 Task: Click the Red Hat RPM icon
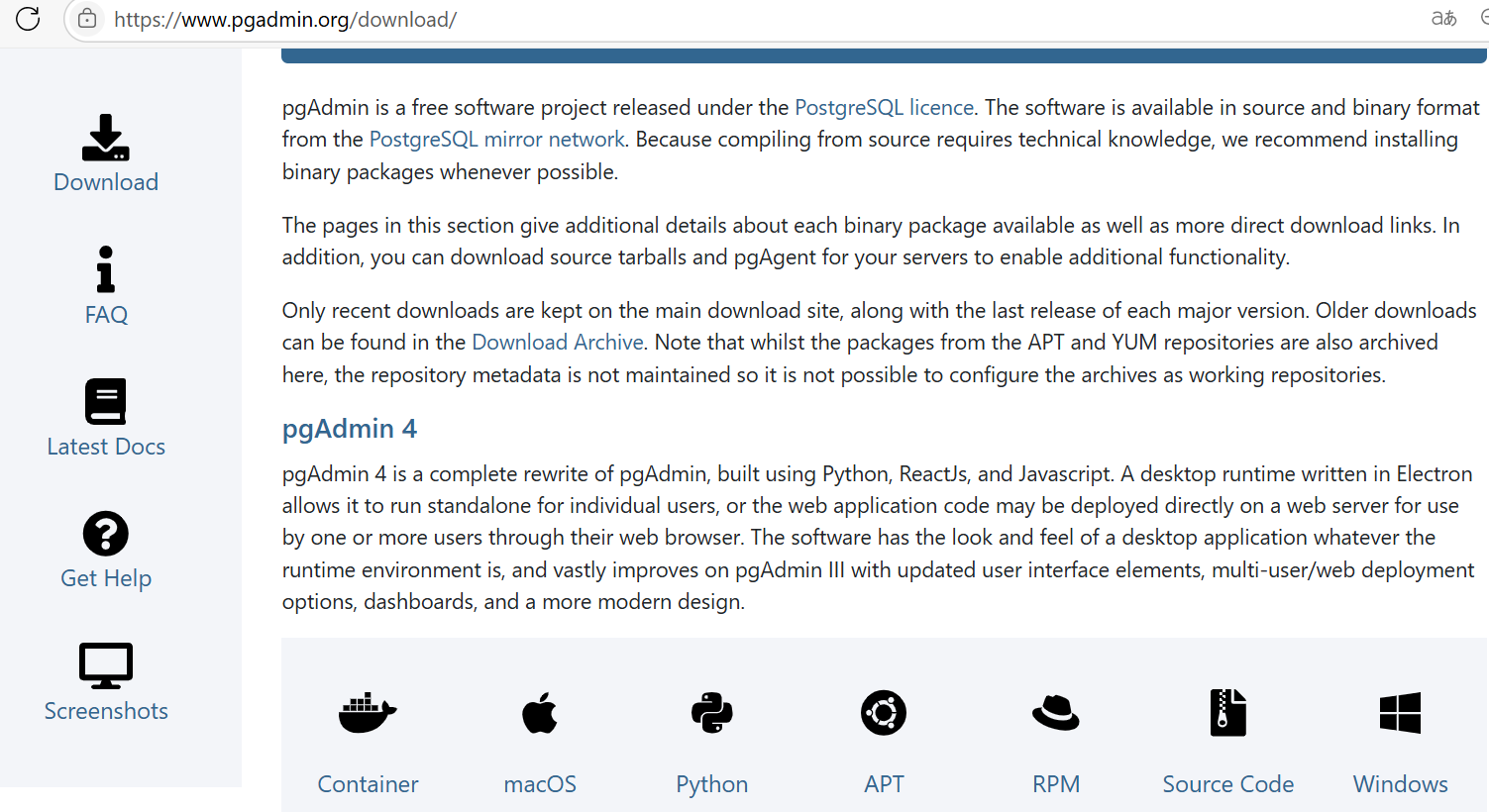click(x=1056, y=713)
